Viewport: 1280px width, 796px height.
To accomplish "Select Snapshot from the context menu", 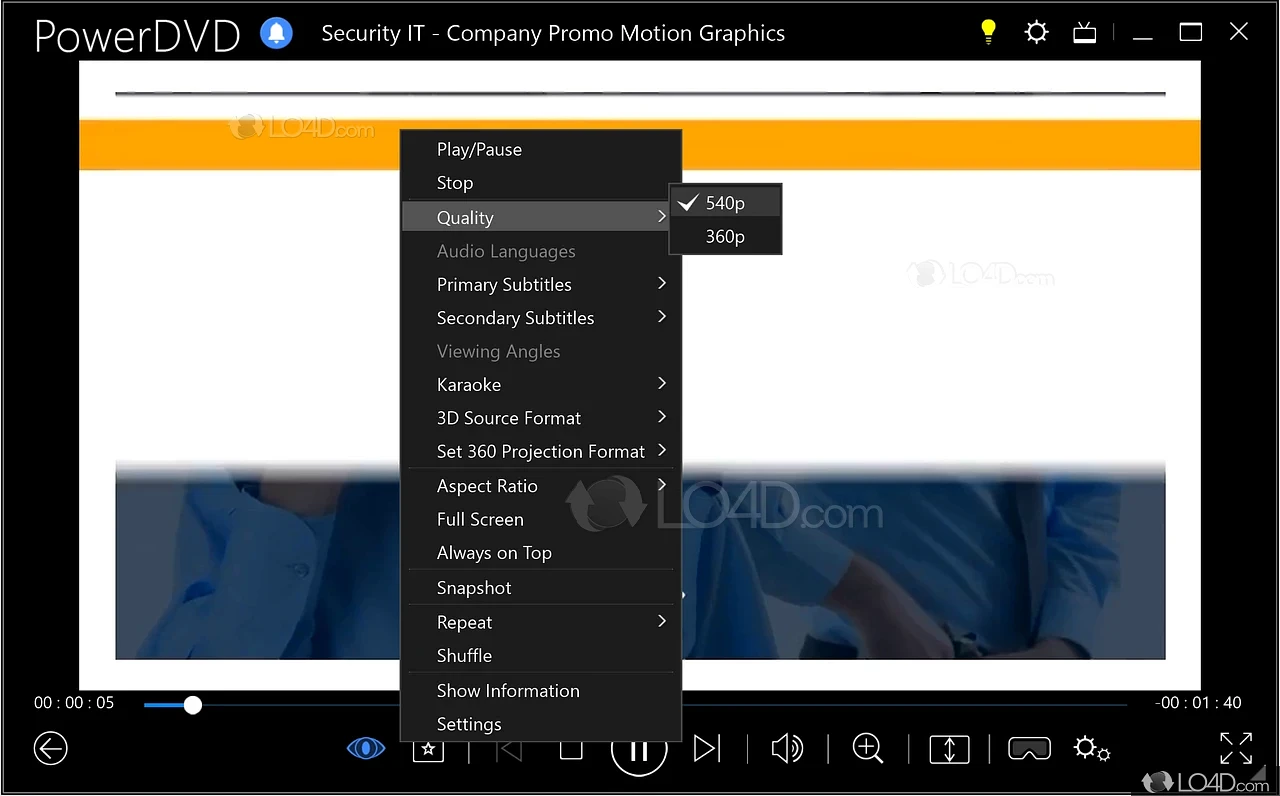I will click(474, 588).
